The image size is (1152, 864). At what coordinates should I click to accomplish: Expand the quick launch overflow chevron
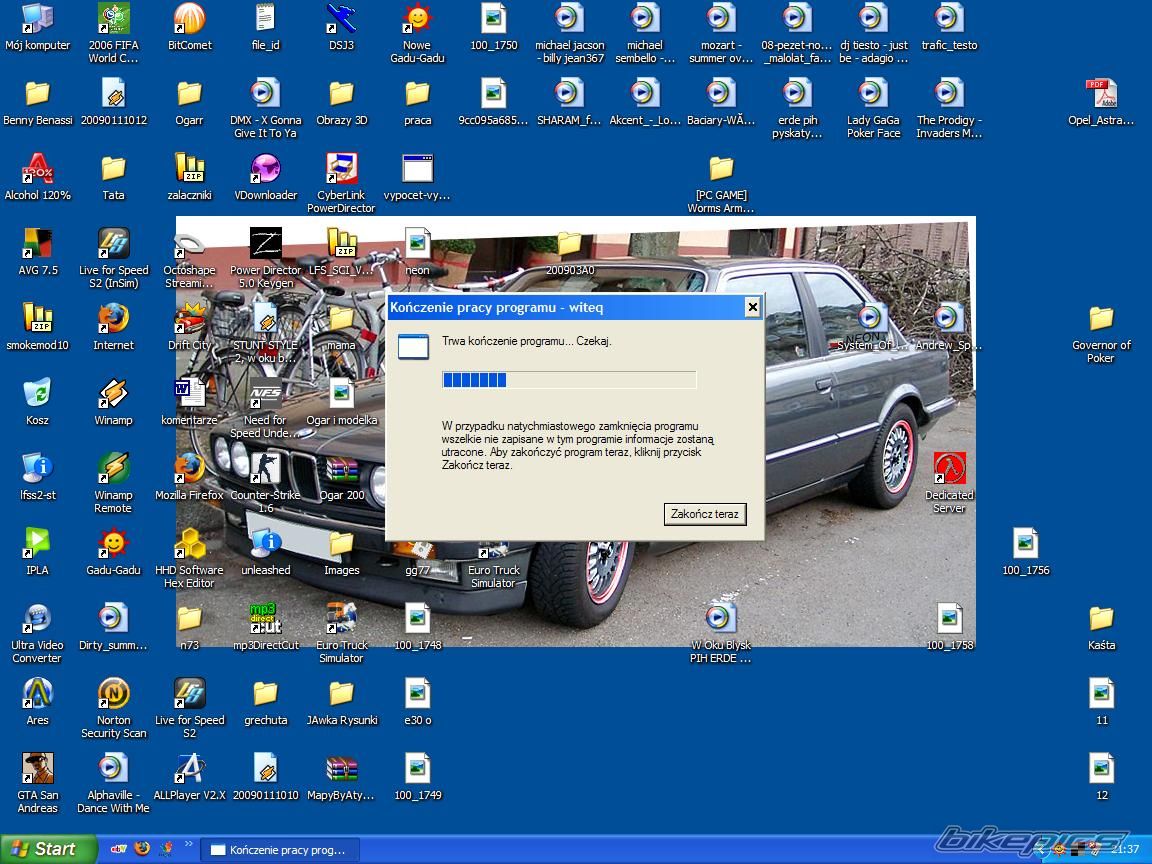[x=189, y=846]
